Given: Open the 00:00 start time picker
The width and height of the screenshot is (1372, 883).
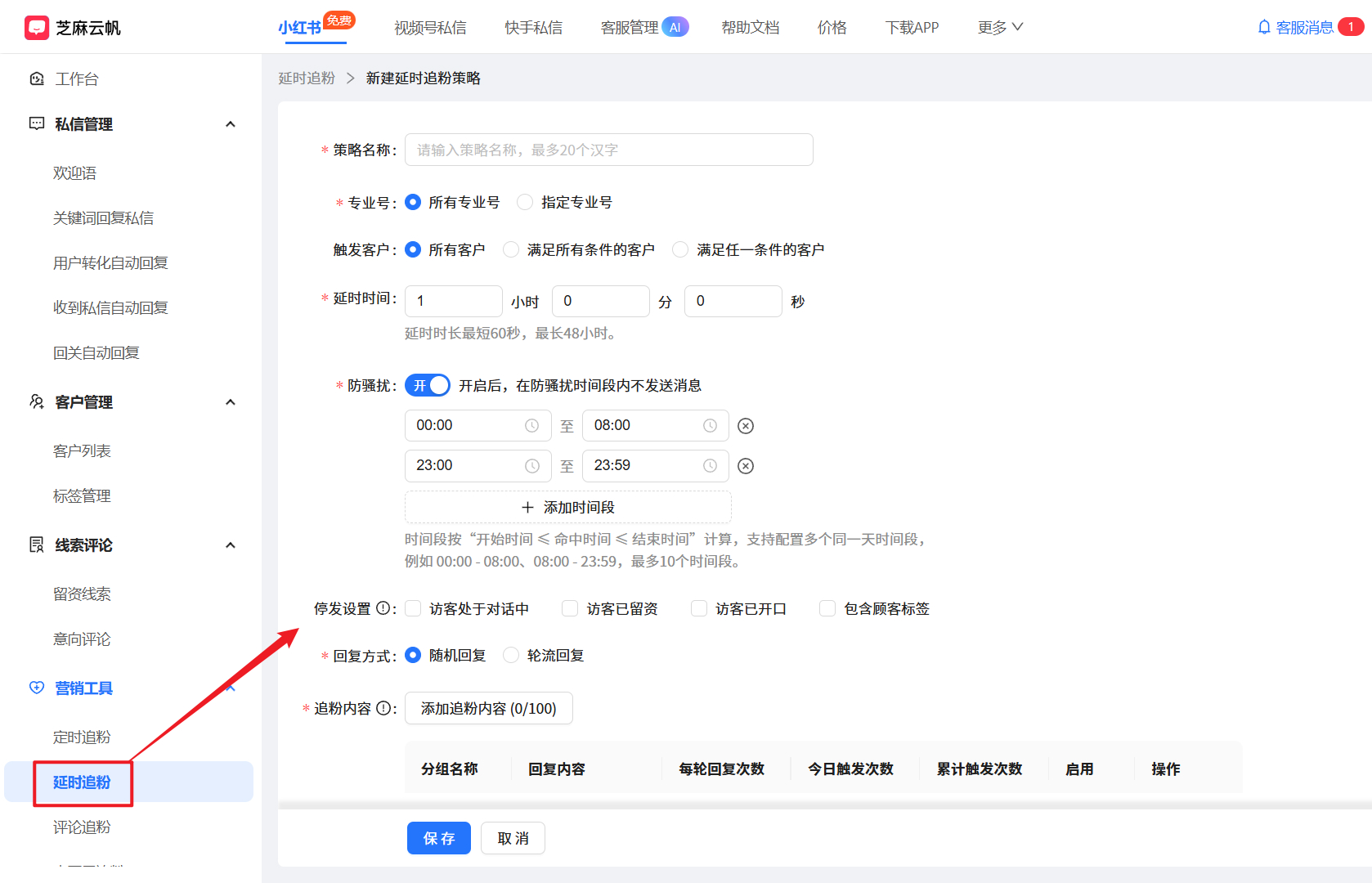Looking at the screenshot, I should tap(478, 426).
